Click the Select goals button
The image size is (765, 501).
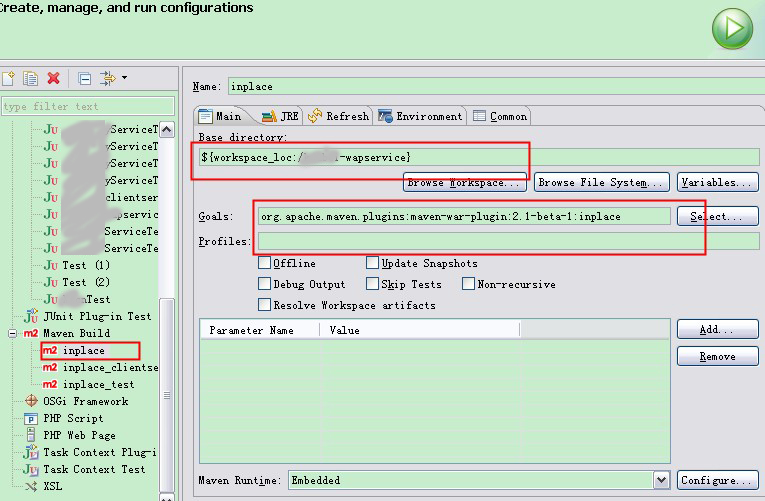pyautogui.click(x=717, y=216)
